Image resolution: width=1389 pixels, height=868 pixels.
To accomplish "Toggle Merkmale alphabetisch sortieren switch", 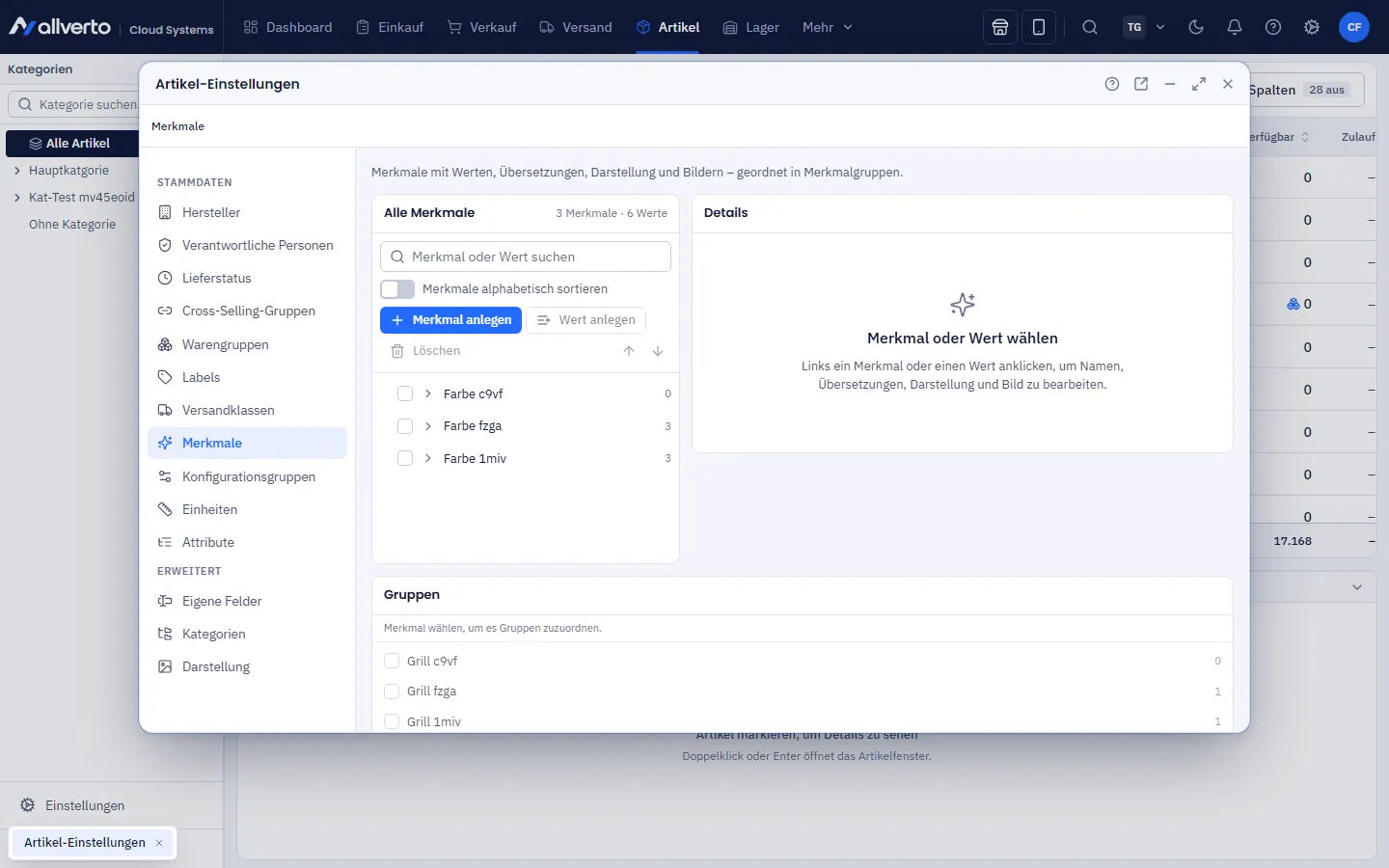I will click(x=397, y=289).
